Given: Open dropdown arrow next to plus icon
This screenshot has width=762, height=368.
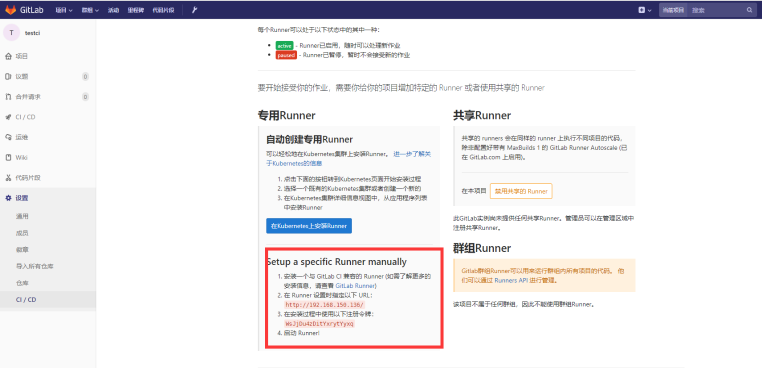Looking at the screenshot, I should pyautogui.click(x=650, y=10).
